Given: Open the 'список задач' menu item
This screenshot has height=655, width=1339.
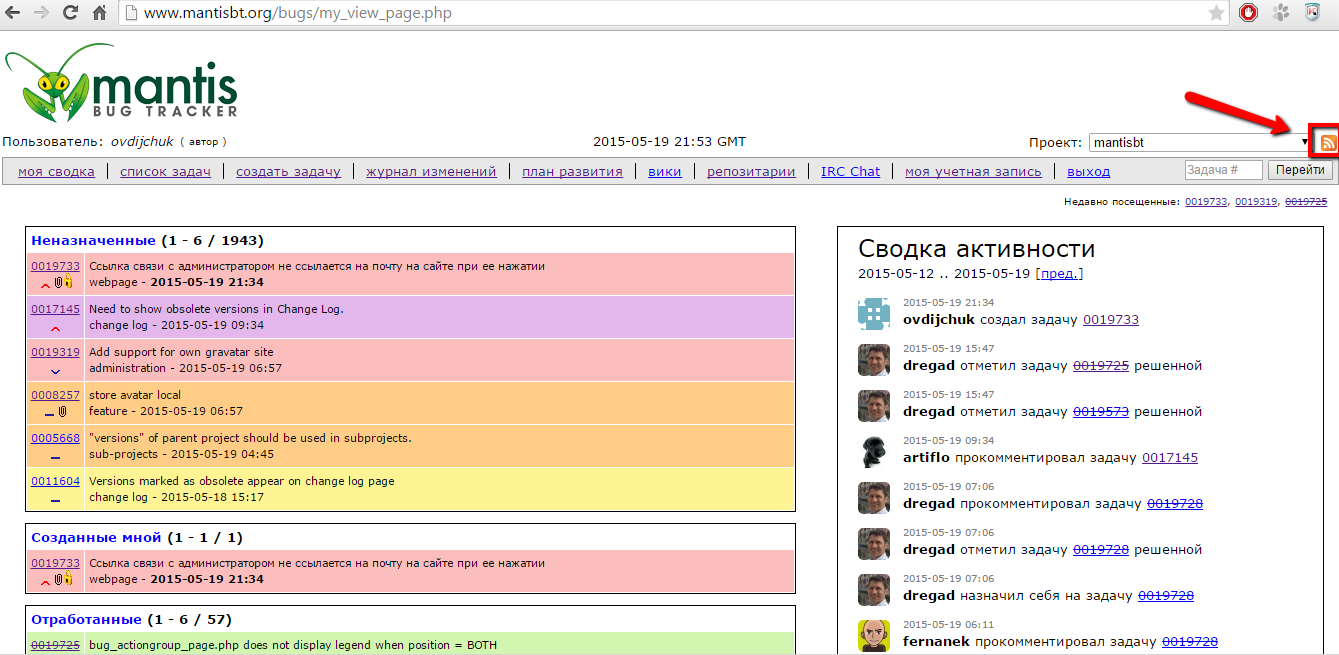Looking at the screenshot, I should pyautogui.click(x=165, y=171).
